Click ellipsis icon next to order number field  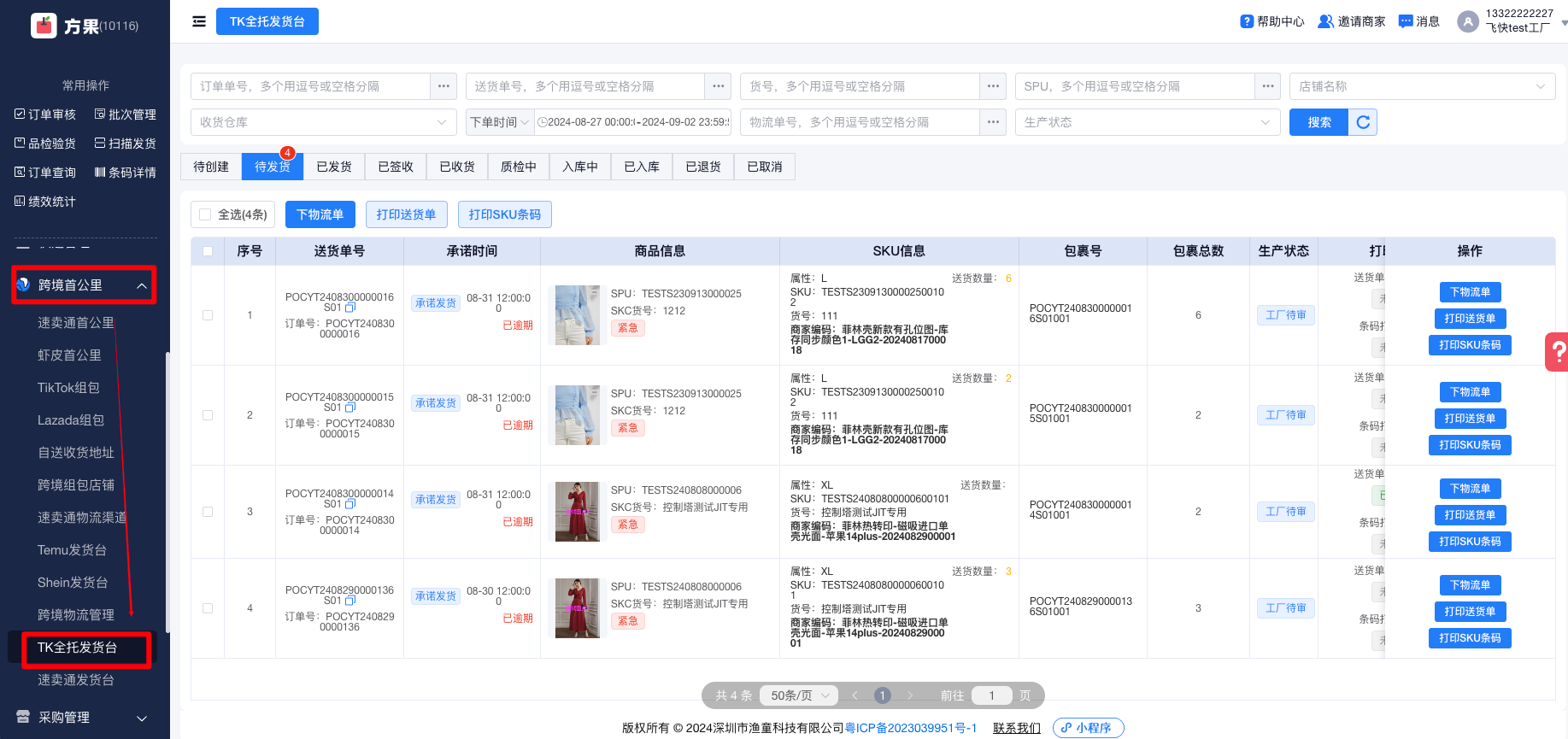[443, 86]
